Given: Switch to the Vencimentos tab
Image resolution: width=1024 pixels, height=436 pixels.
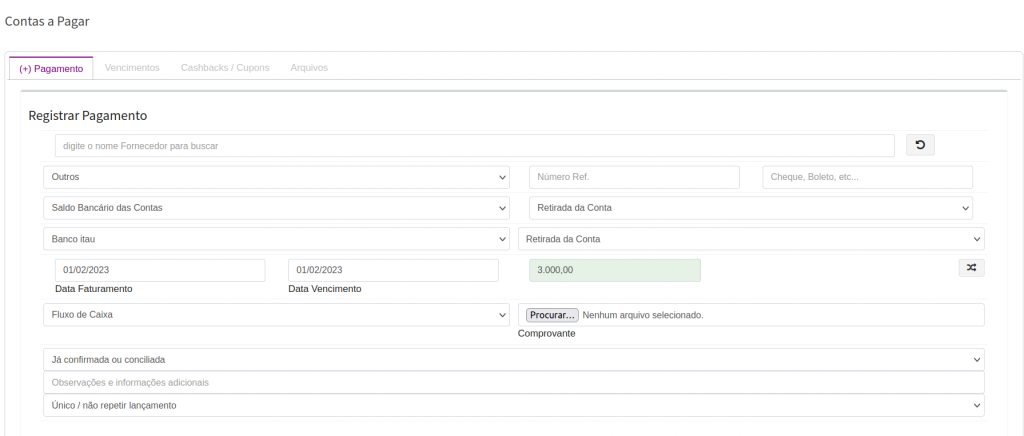Looking at the screenshot, I should pos(132,68).
